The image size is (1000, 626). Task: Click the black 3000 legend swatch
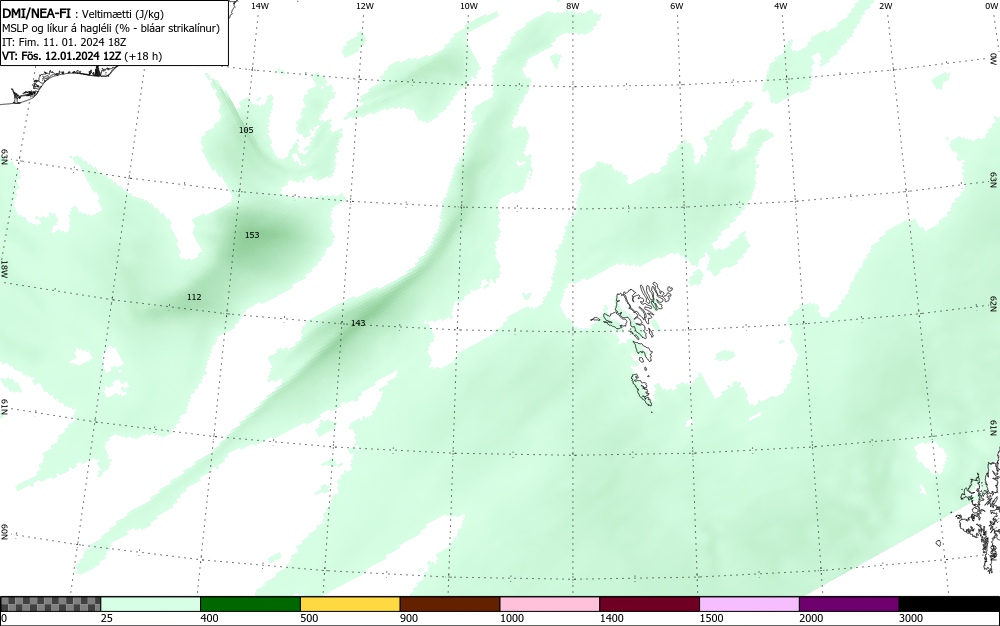(949, 604)
